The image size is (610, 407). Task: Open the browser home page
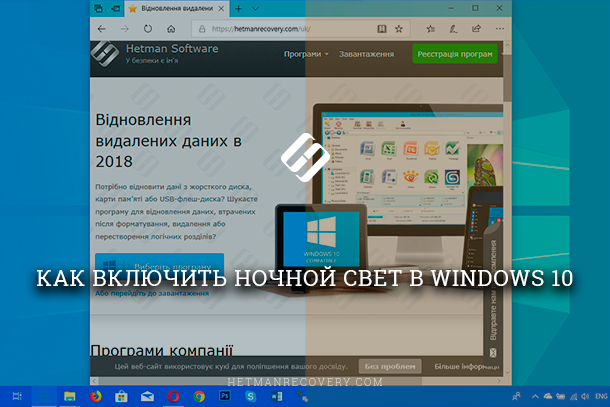[x=171, y=29]
